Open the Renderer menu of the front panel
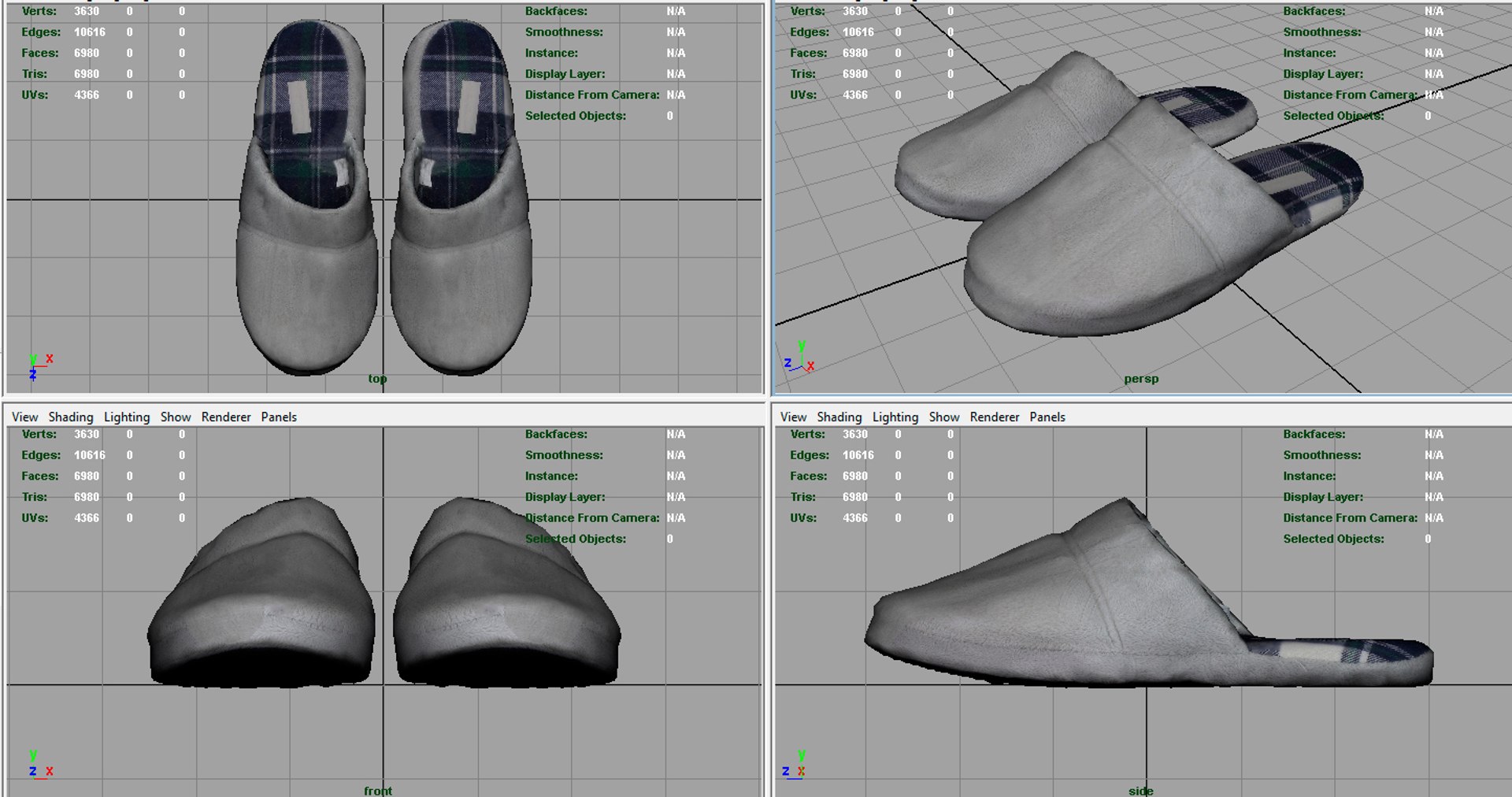Screen dimensions: 1512x797 (226, 417)
